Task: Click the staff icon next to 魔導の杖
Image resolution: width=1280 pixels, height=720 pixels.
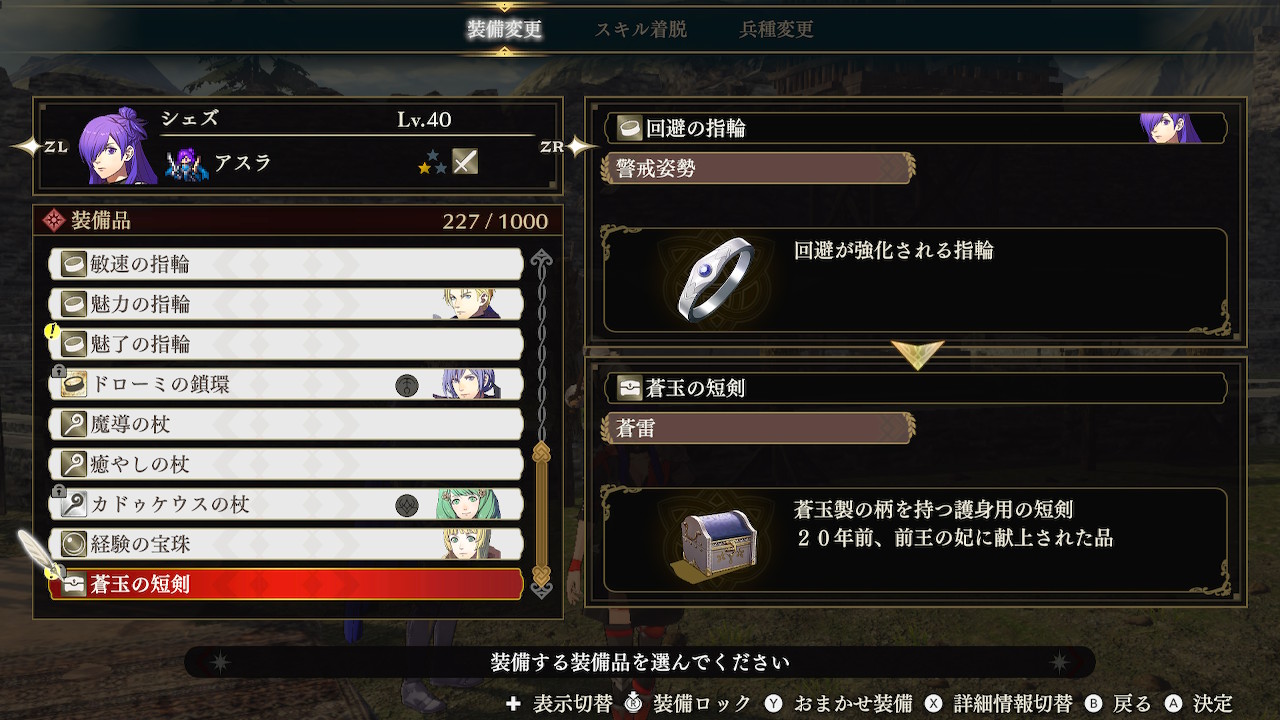Action: coord(73,424)
